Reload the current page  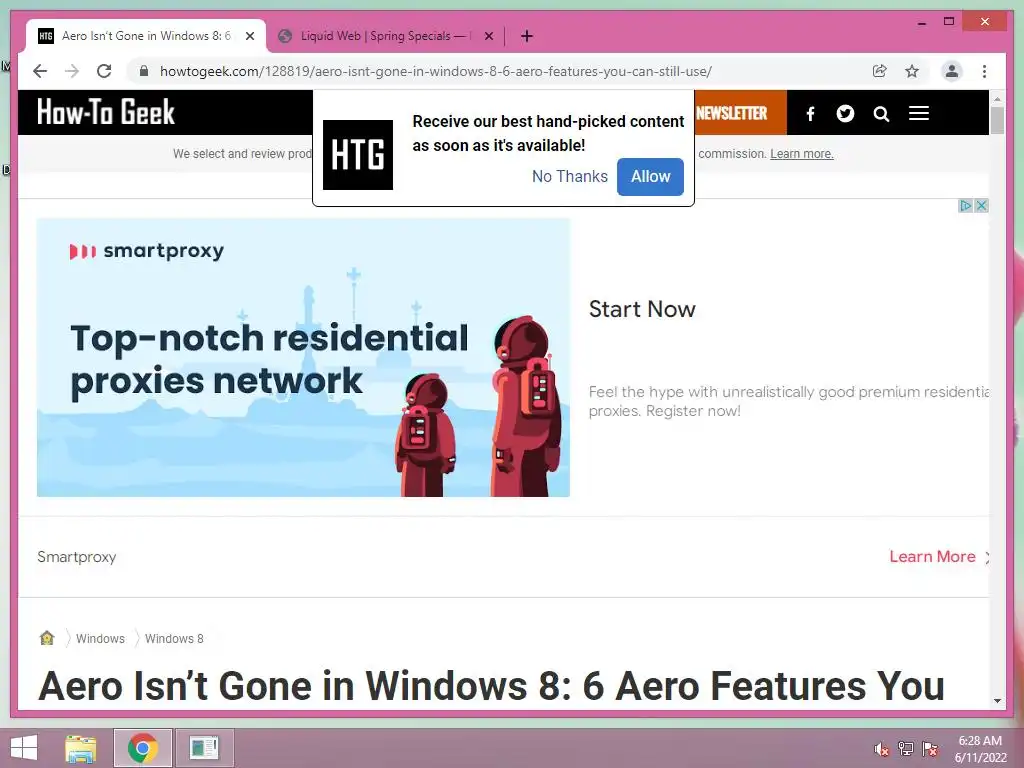coord(104,71)
